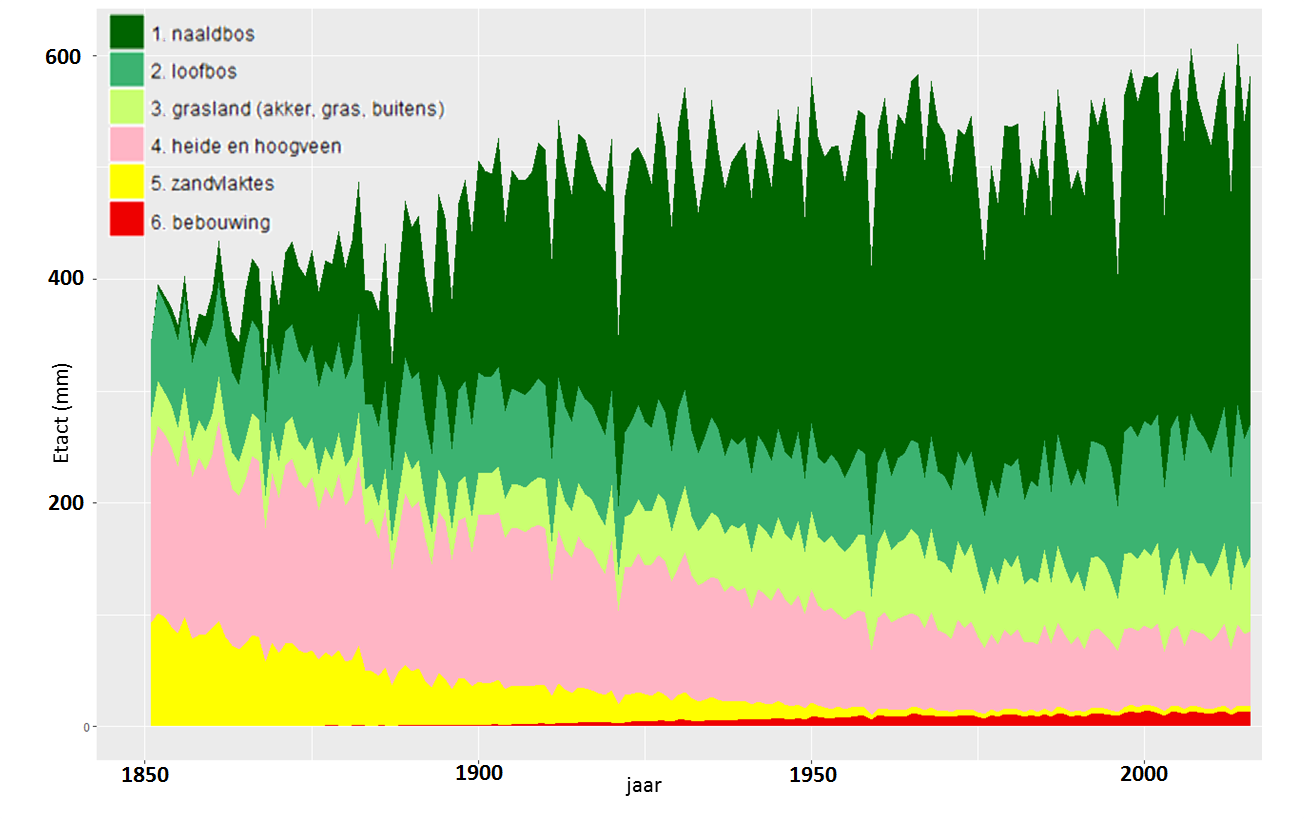Select the light green grasland legend swatch
Screen dimensions: 1304x819
pos(127,108)
